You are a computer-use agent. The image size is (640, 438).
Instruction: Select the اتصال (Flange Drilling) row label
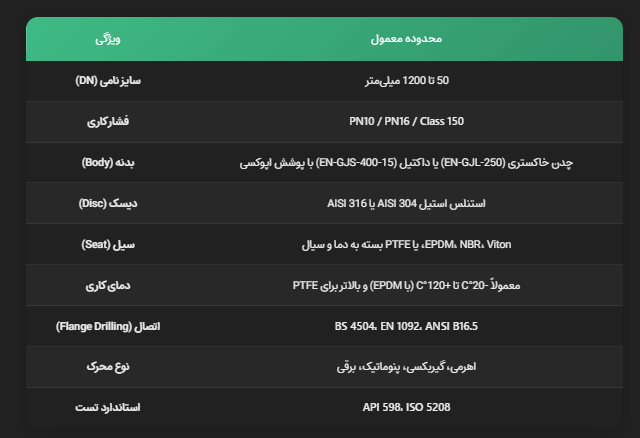point(107,326)
